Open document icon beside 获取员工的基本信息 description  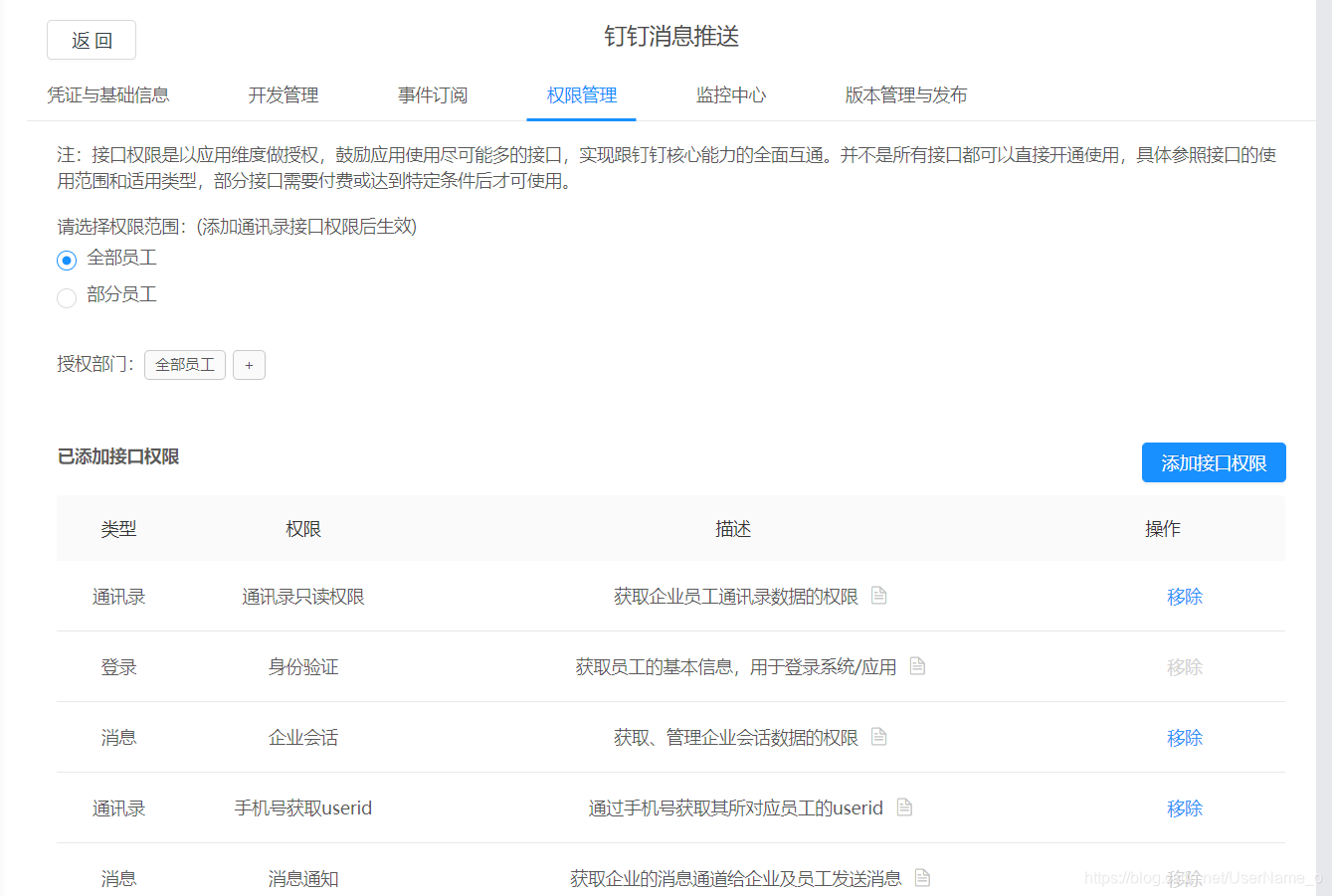tap(917, 666)
